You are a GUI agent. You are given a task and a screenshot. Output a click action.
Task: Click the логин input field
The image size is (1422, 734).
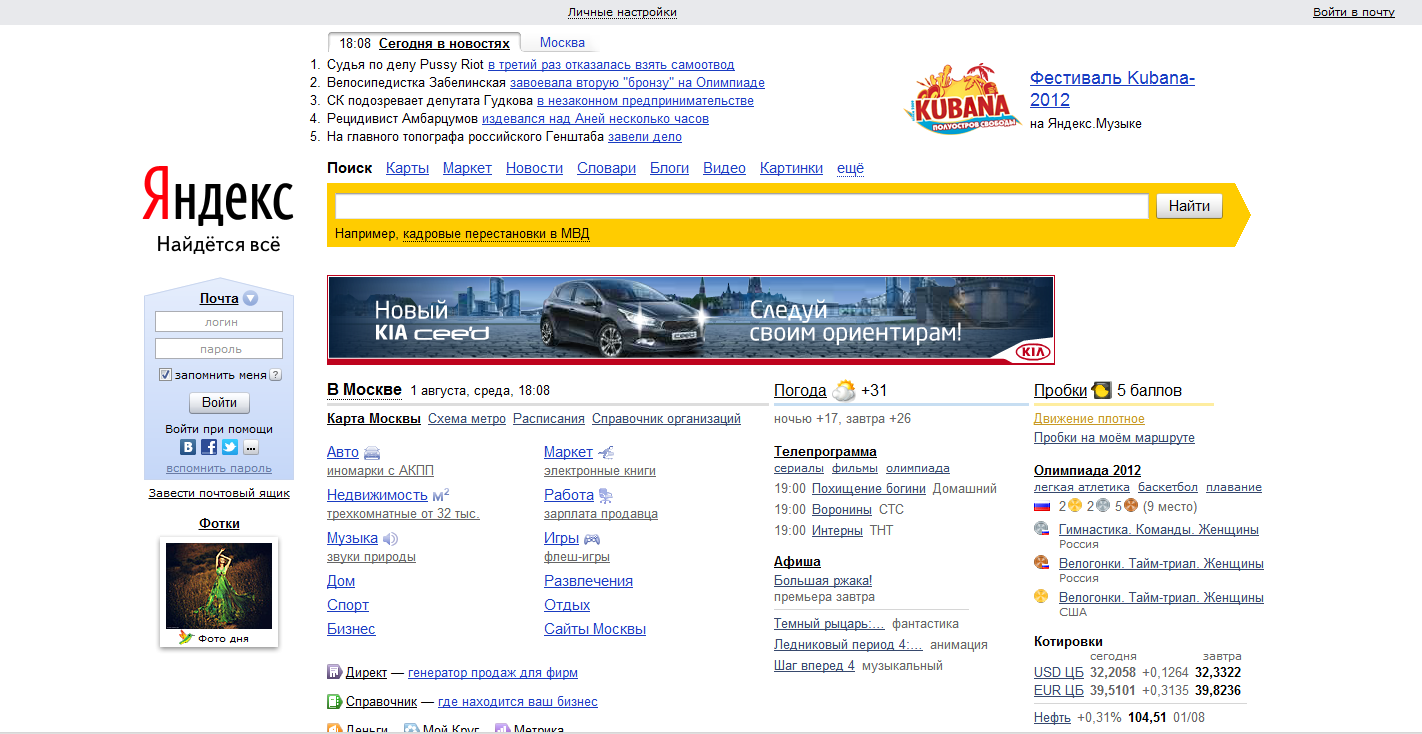point(219,322)
